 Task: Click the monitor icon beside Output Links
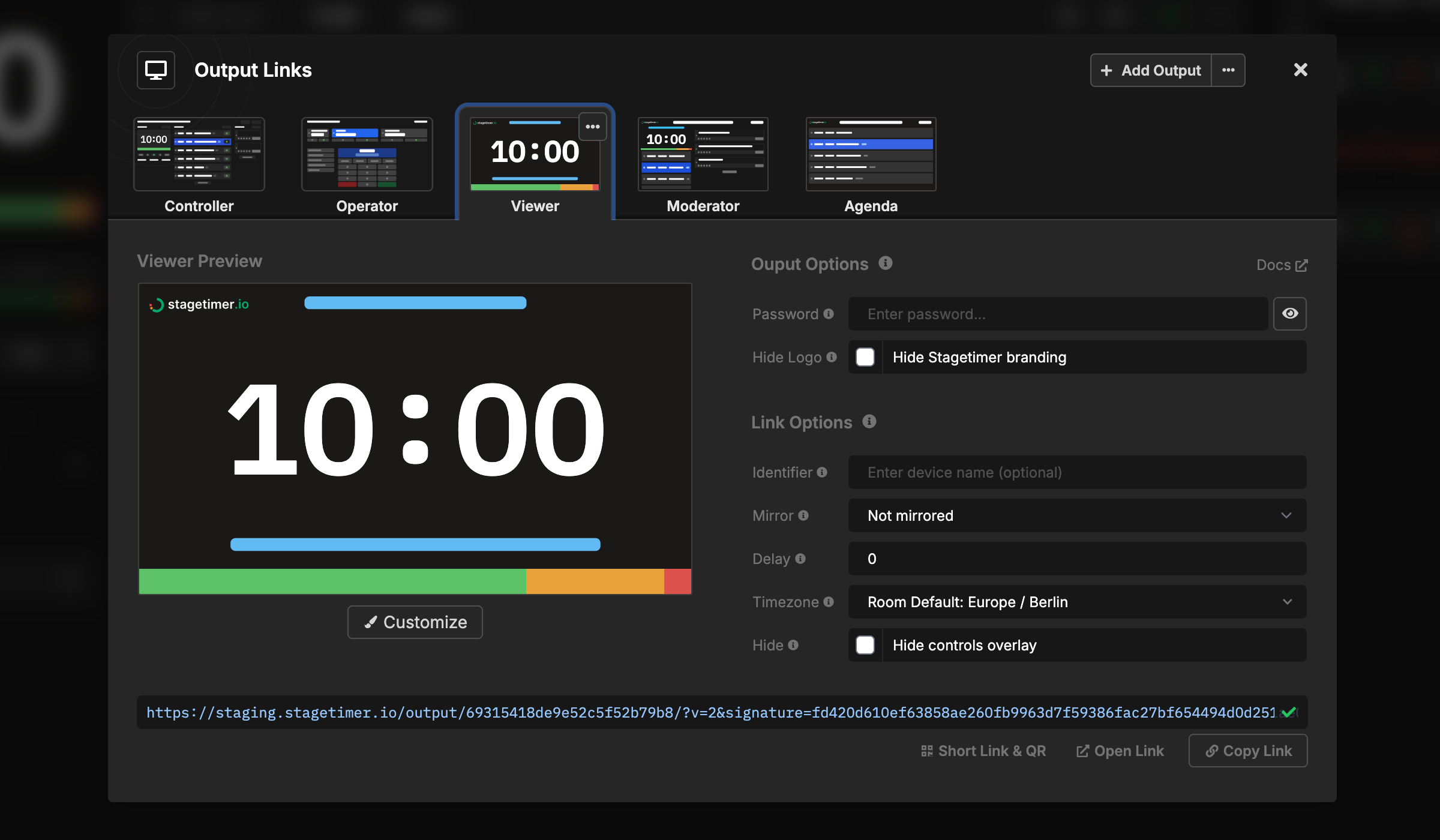pos(155,70)
